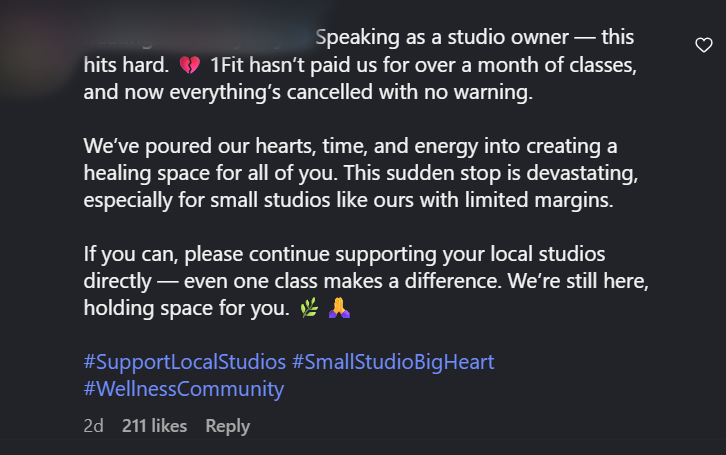View the 211 likes list
This screenshot has width=726, height=455.
(154, 426)
